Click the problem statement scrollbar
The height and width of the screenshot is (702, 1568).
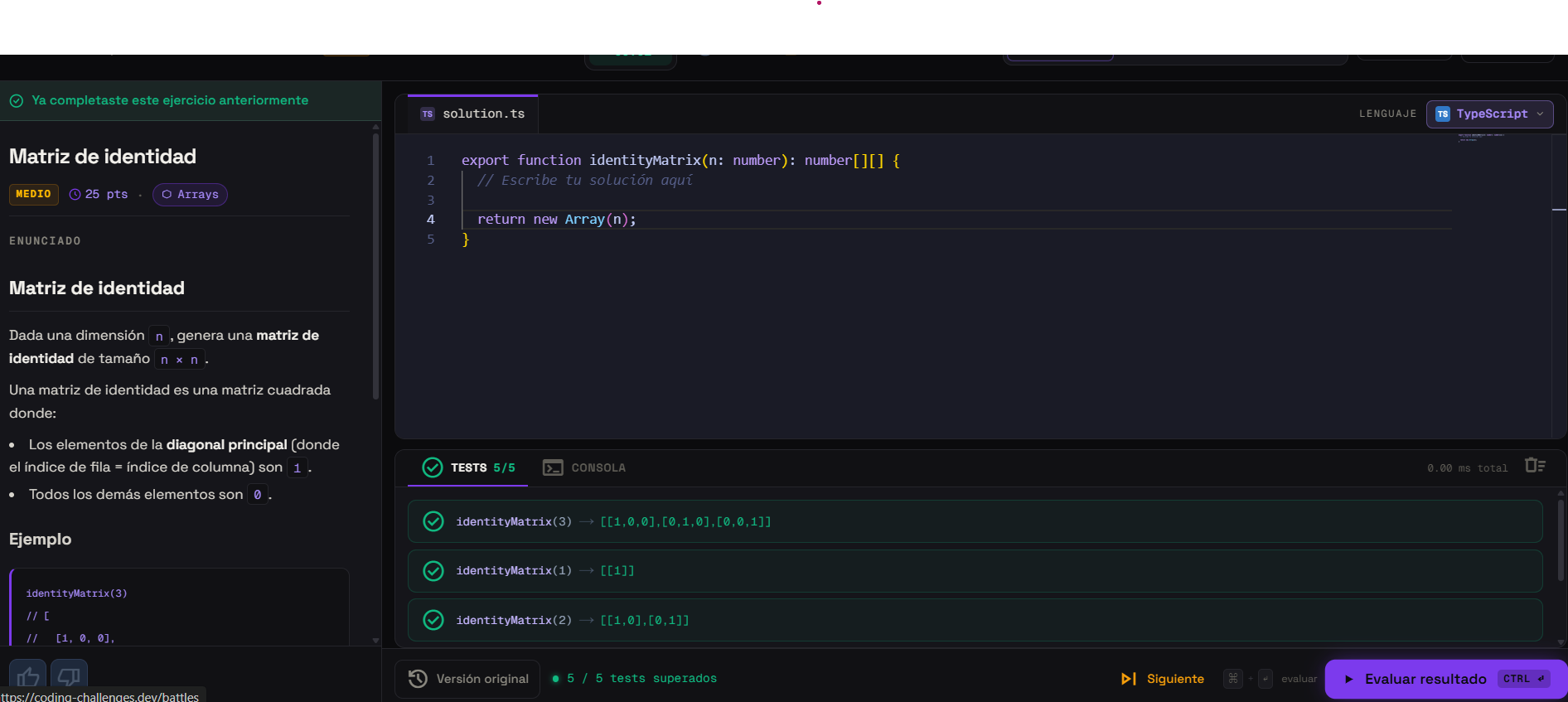click(x=375, y=265)
